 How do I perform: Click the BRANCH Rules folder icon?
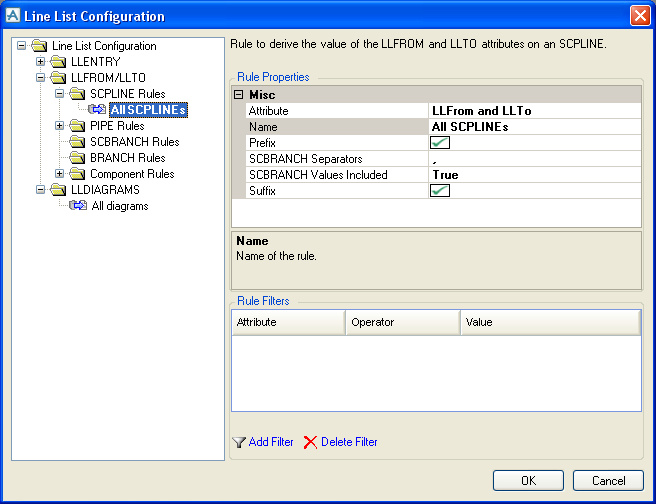tap(78, 158)
